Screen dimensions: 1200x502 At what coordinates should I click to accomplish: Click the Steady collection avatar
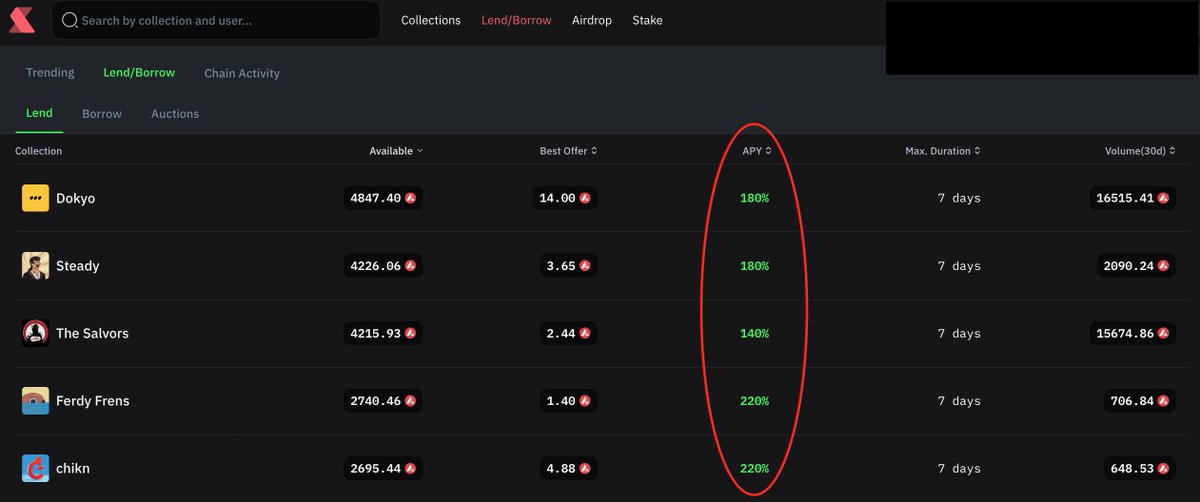click(x=35, y=266)
